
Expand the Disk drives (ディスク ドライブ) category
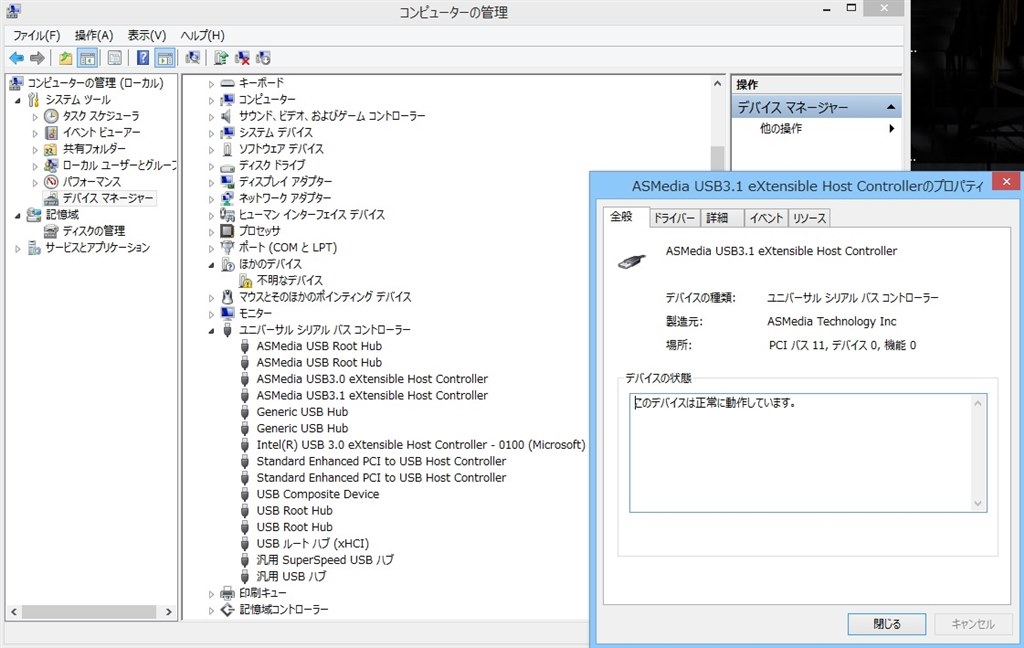pos(211,166)
